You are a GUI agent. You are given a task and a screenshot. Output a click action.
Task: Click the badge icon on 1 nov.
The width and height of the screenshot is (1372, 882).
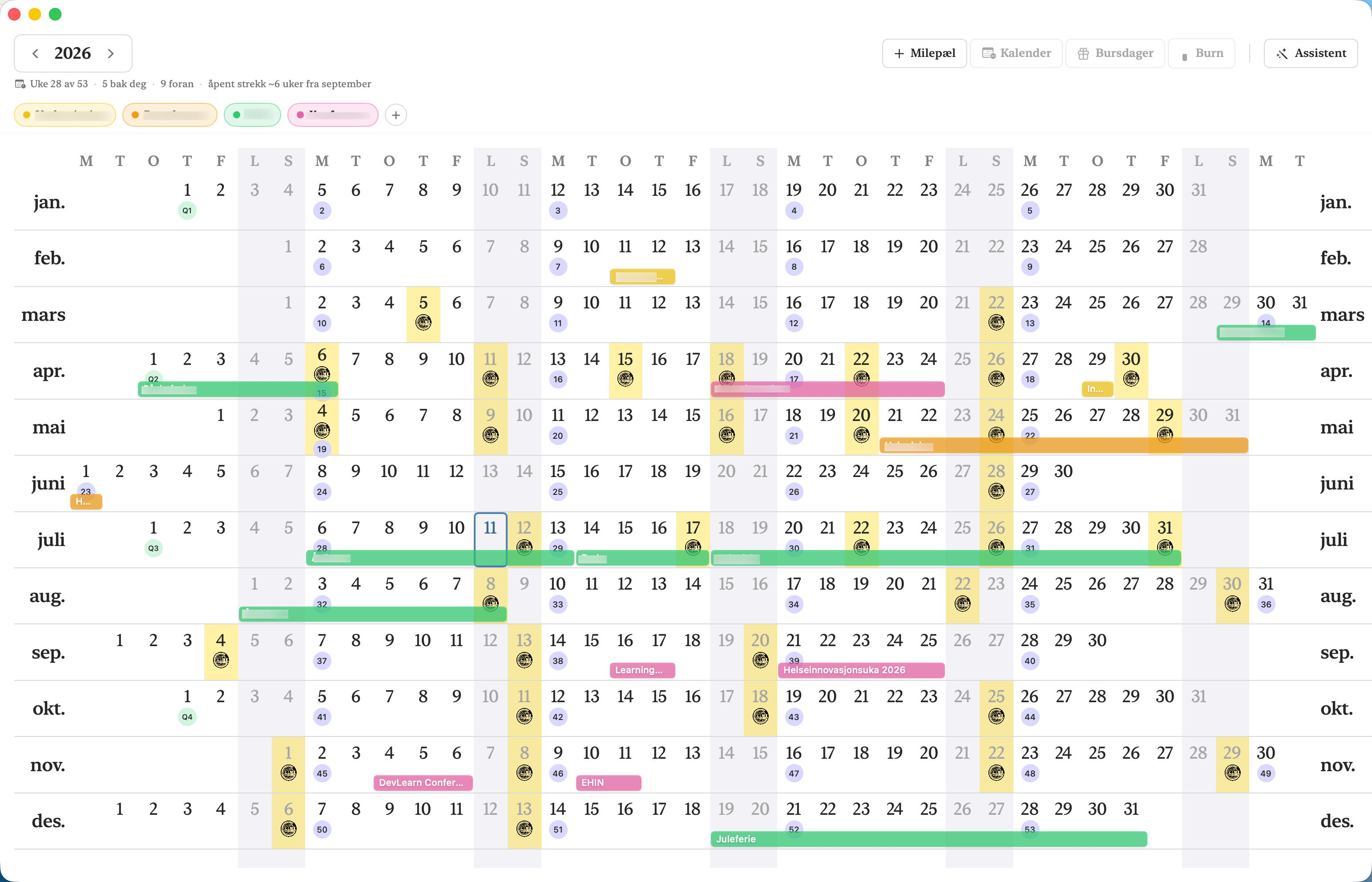tap(288, 773)
